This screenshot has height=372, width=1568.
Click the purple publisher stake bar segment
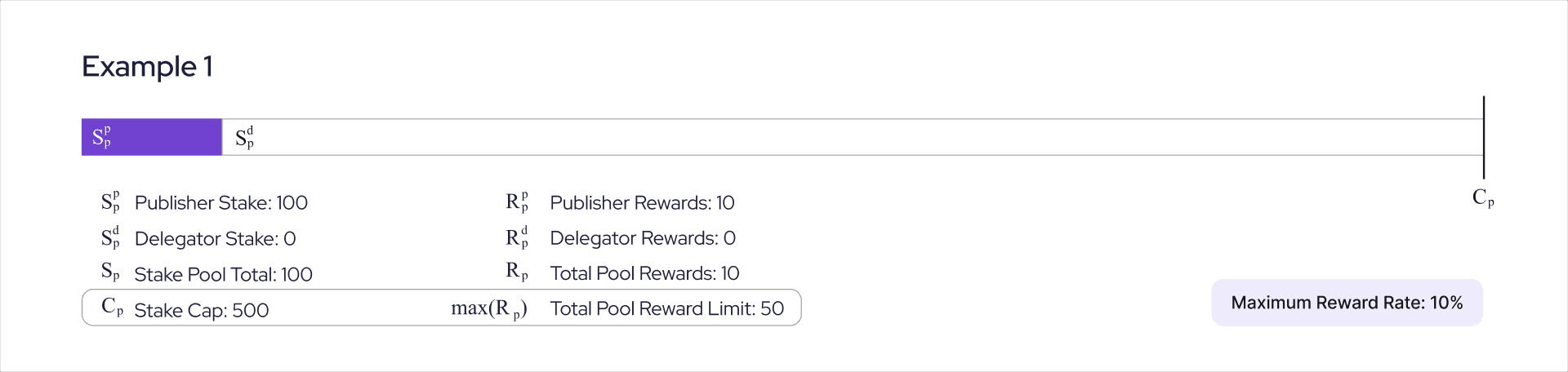coord(152,137)
